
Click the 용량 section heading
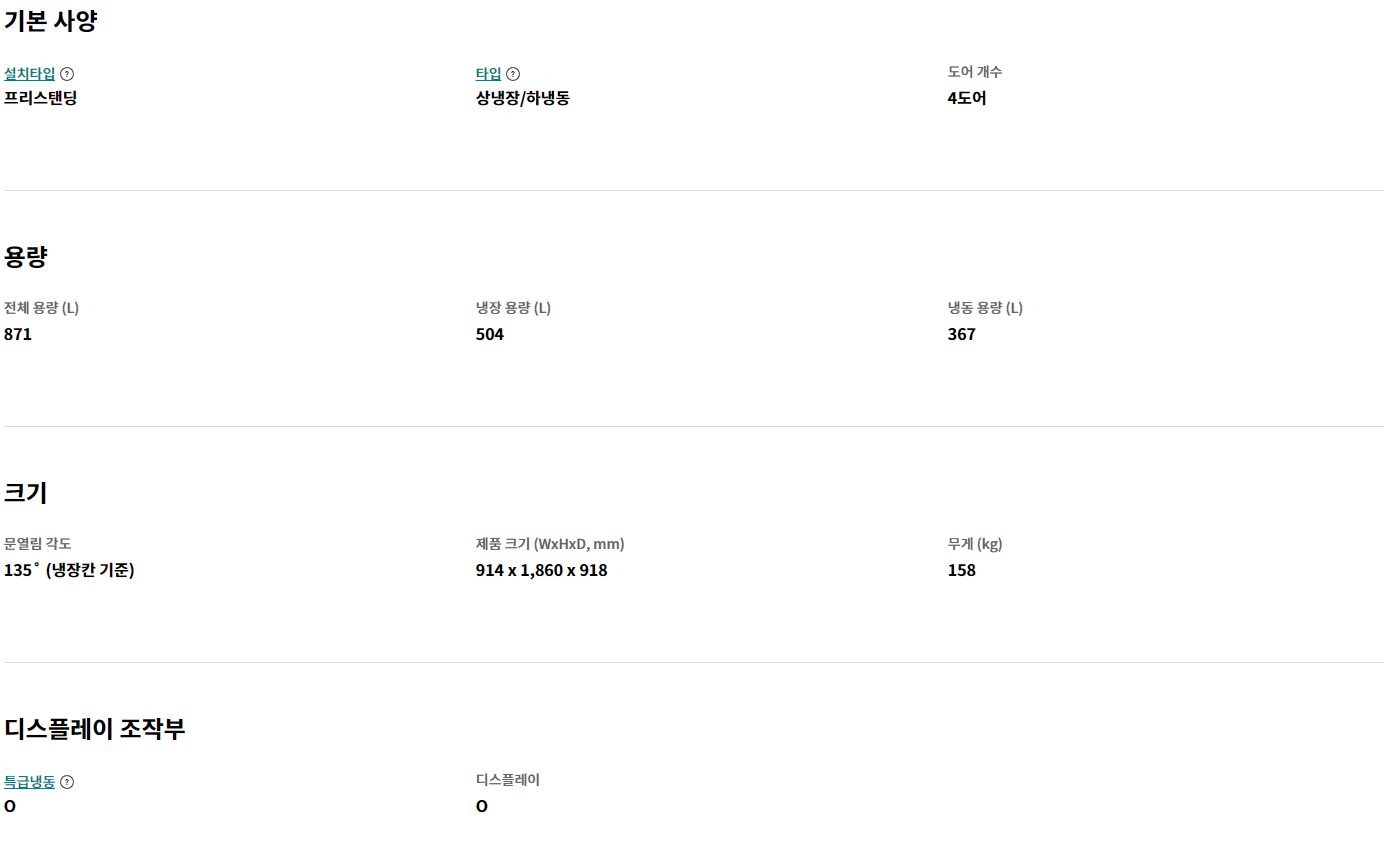(x=26, y=257)
